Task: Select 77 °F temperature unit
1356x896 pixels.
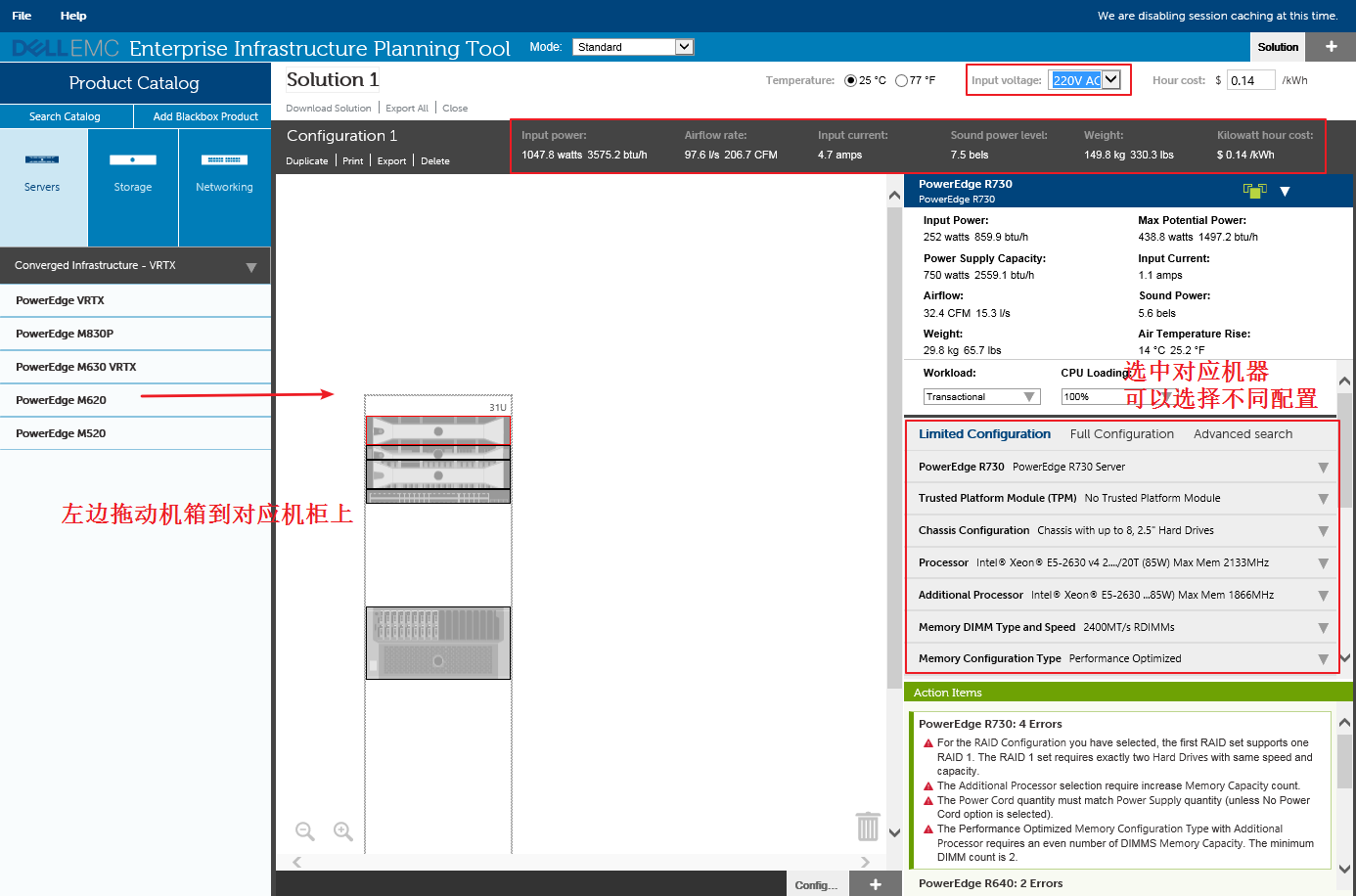Action: [x=901, y=80]
